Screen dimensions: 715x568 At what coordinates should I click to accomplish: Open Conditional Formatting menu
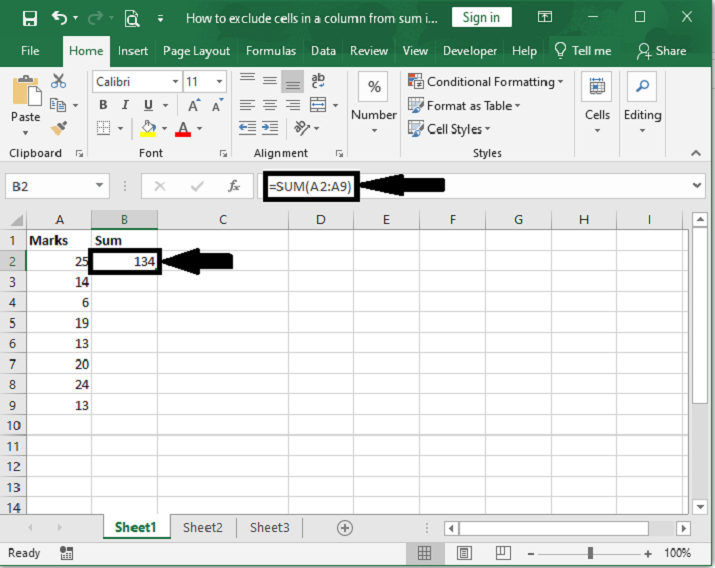486,82
